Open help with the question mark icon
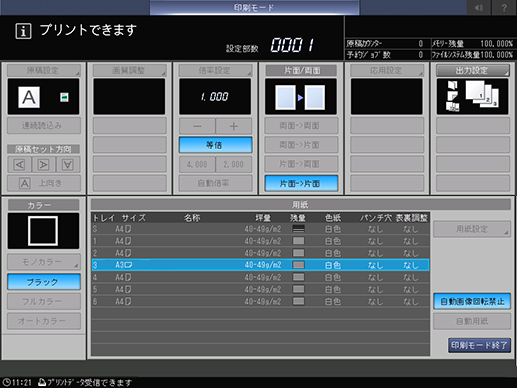This screenshot has height=388, width=517. [x=504, y=7]
